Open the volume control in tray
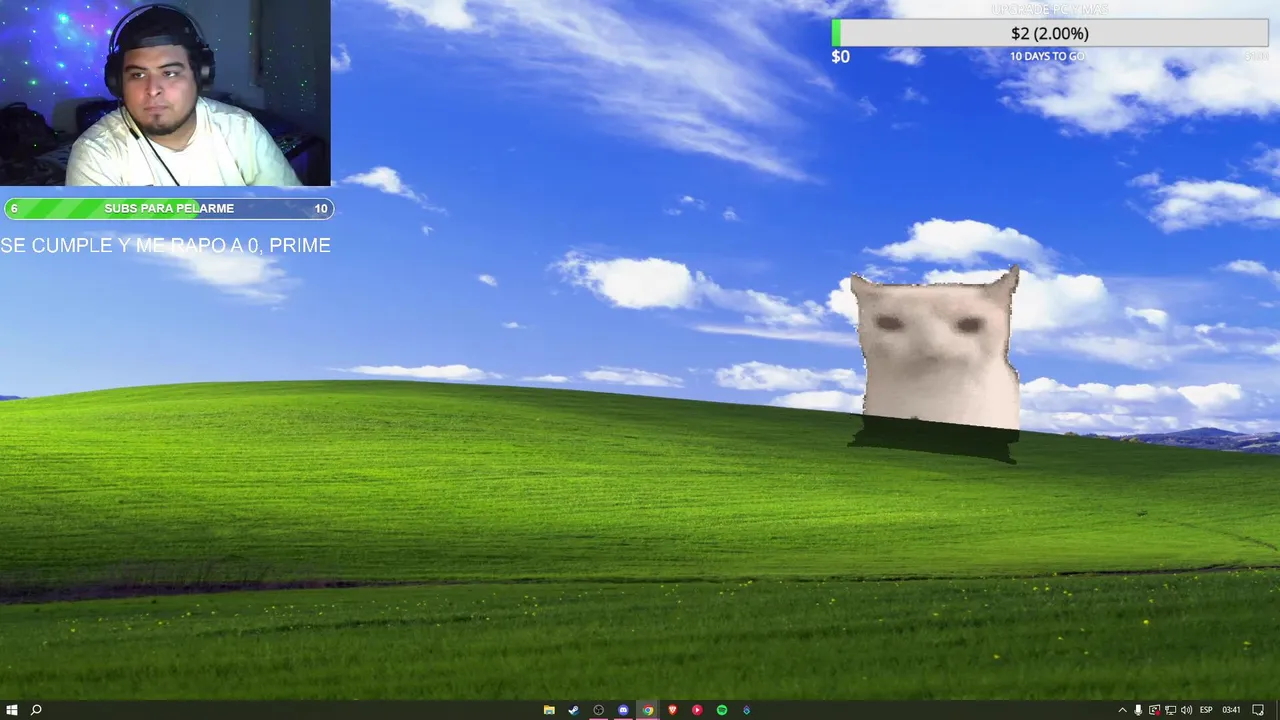This screenshot has width=1280, height=720. tap(1186, 710)
